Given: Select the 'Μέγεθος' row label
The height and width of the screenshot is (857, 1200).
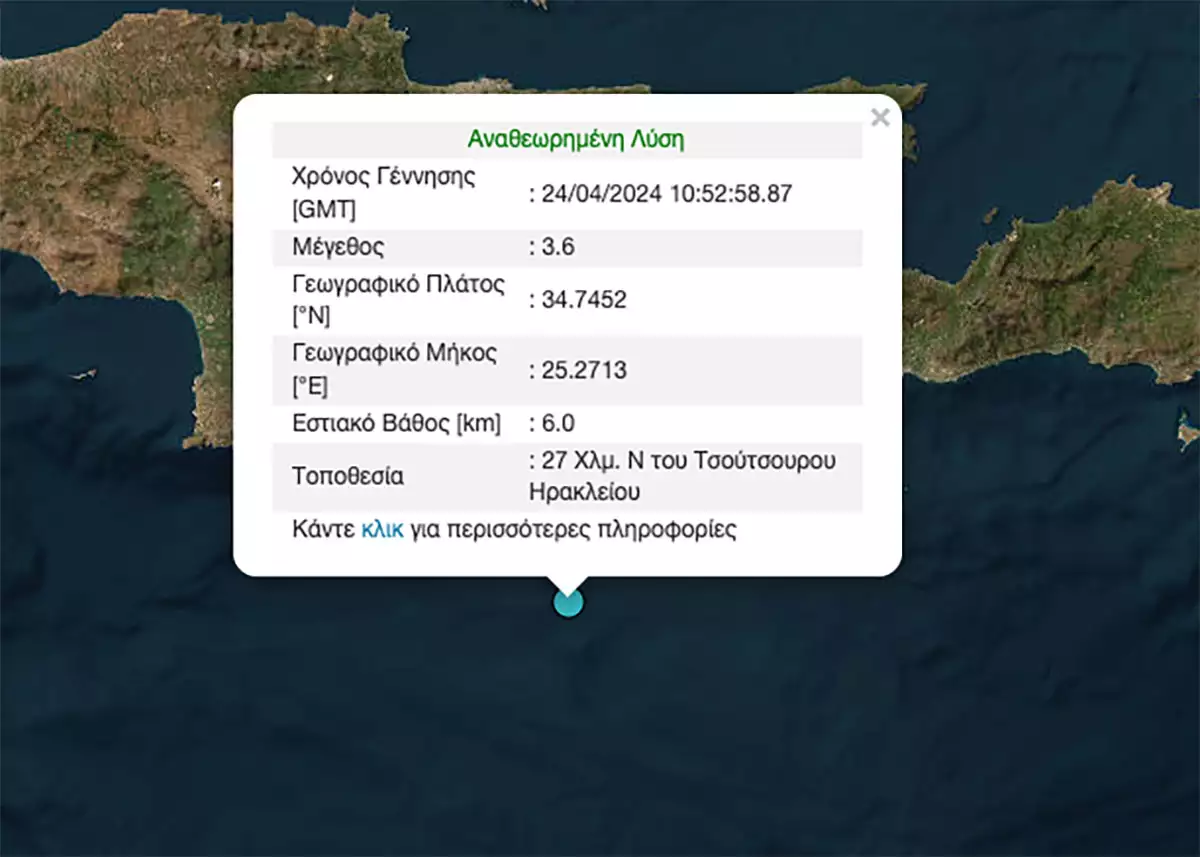Looking at the screenshot, I should (338, 247).
